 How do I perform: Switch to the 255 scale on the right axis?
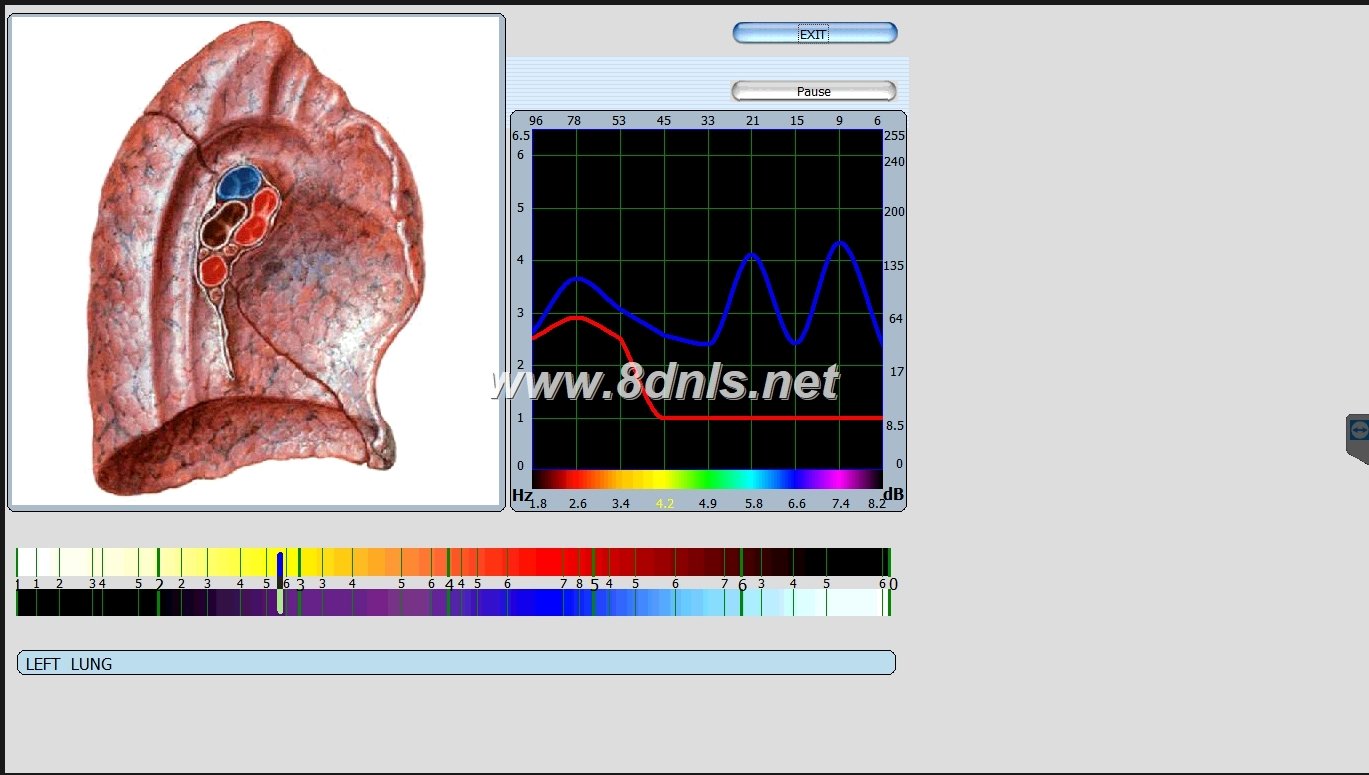tap(893, 134)
